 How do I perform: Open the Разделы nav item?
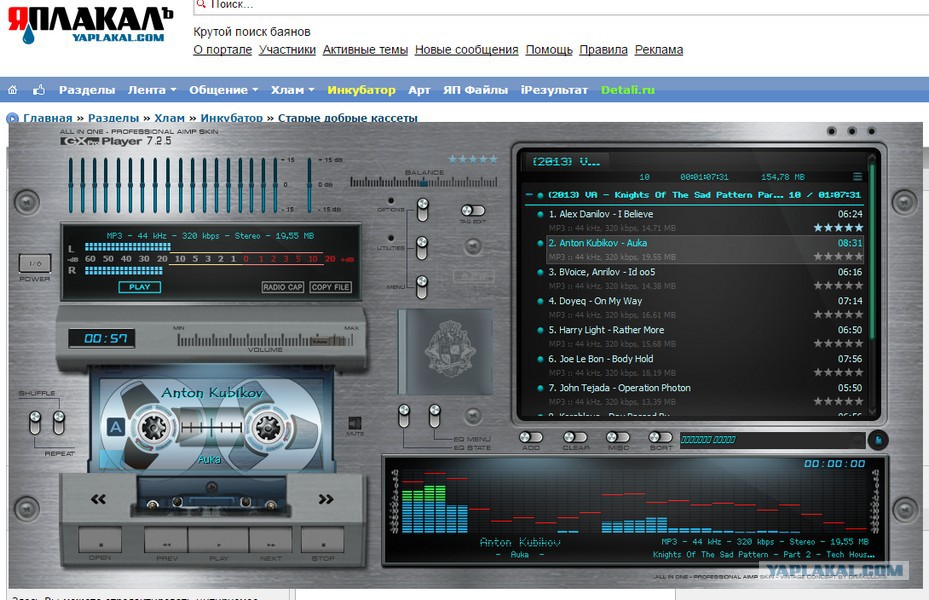pos(87,90)
